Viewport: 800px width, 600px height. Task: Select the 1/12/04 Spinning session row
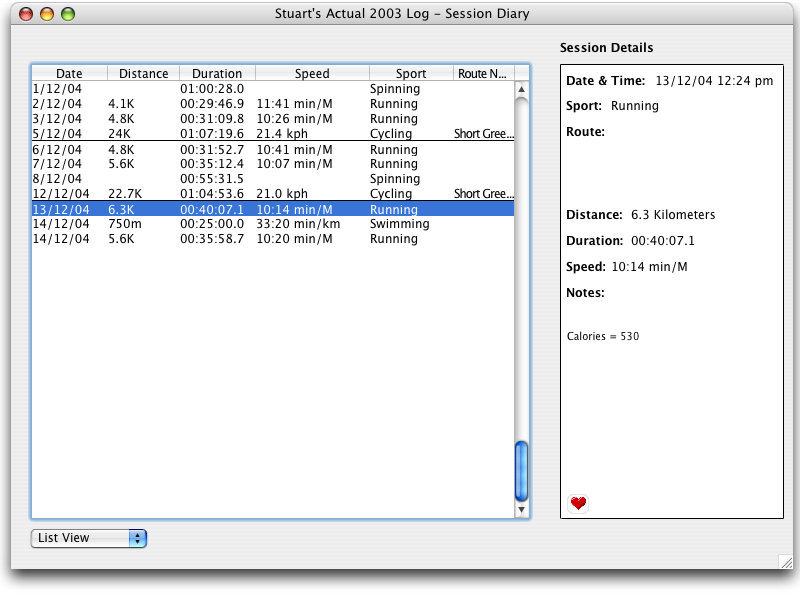click(273, 89)
